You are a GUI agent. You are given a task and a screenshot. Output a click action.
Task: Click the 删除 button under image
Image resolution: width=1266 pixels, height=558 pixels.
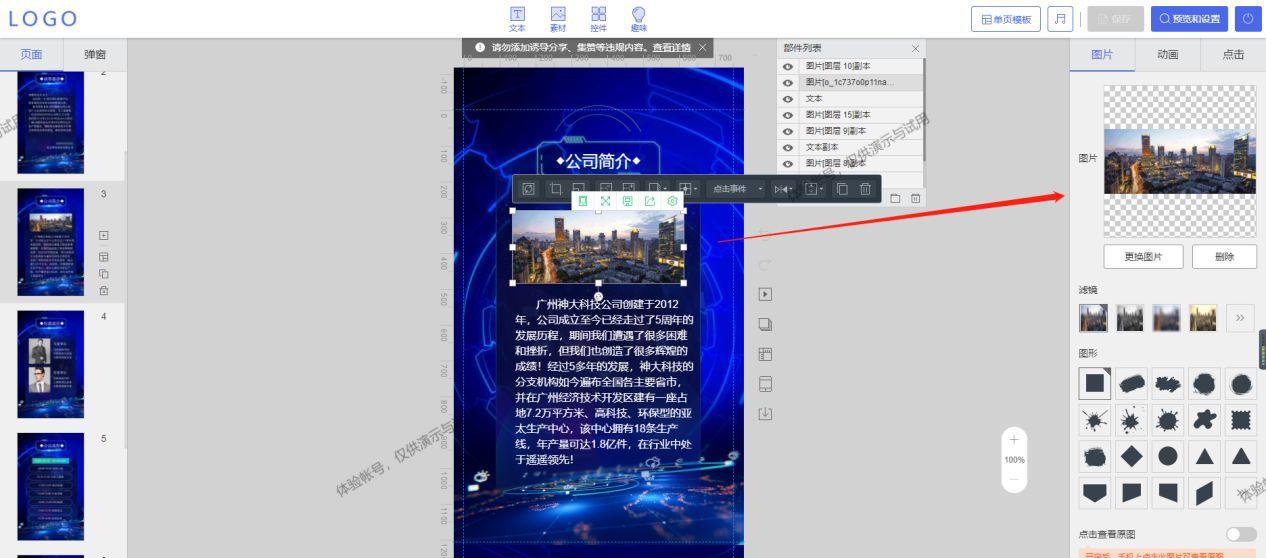pos(1224,257)
